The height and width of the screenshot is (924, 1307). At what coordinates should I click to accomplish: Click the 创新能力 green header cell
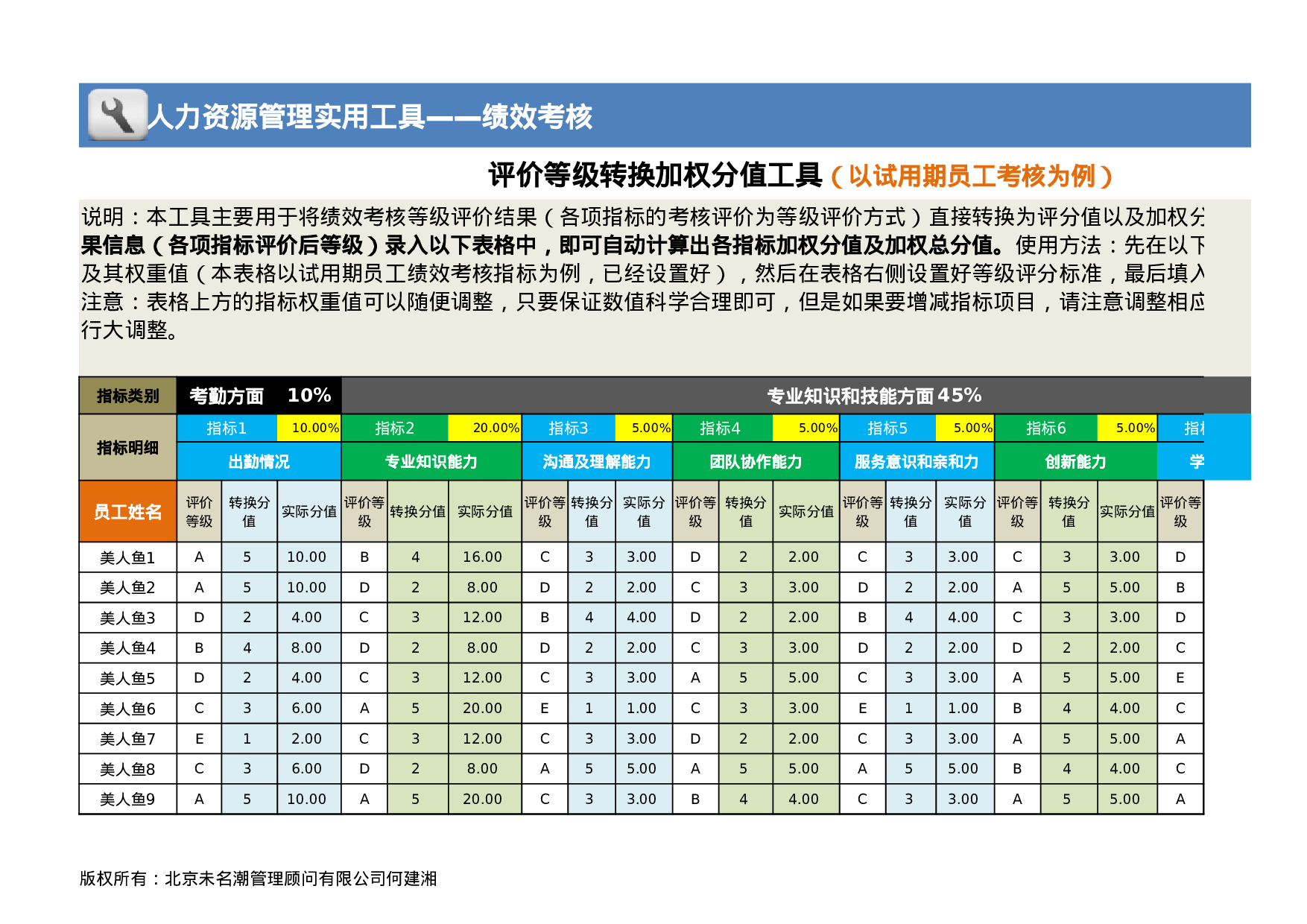click(1077, 462)
